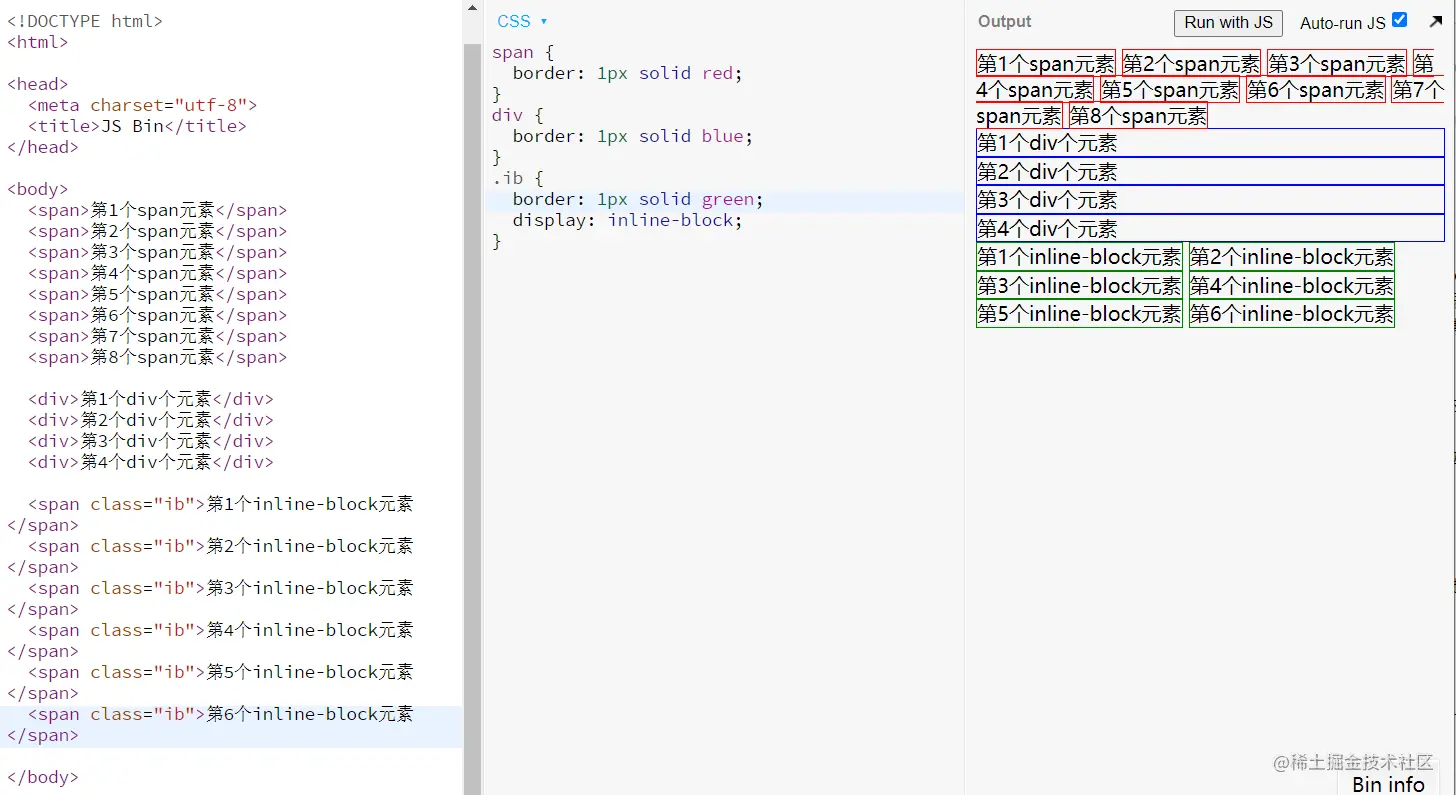
Task: Click the div selector line in CSS
Action: (x=518, y=115)
